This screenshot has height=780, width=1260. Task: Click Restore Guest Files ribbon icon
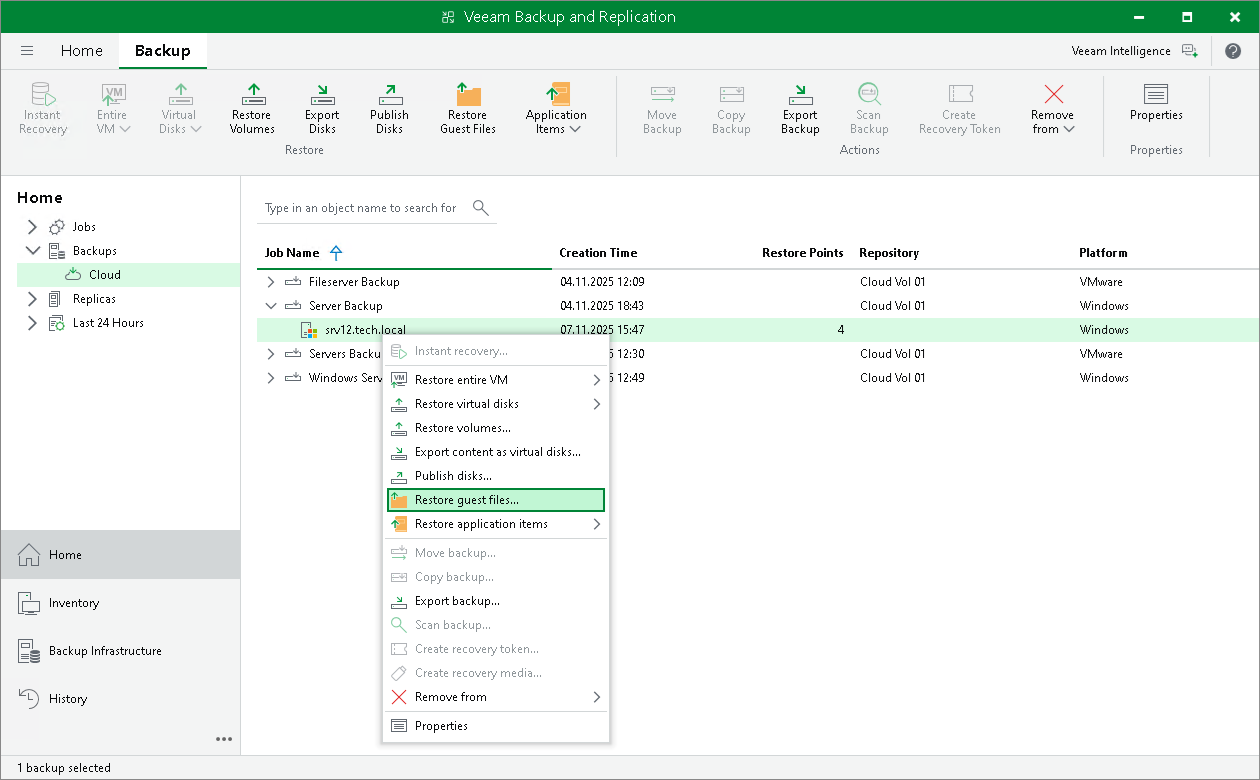468,108
